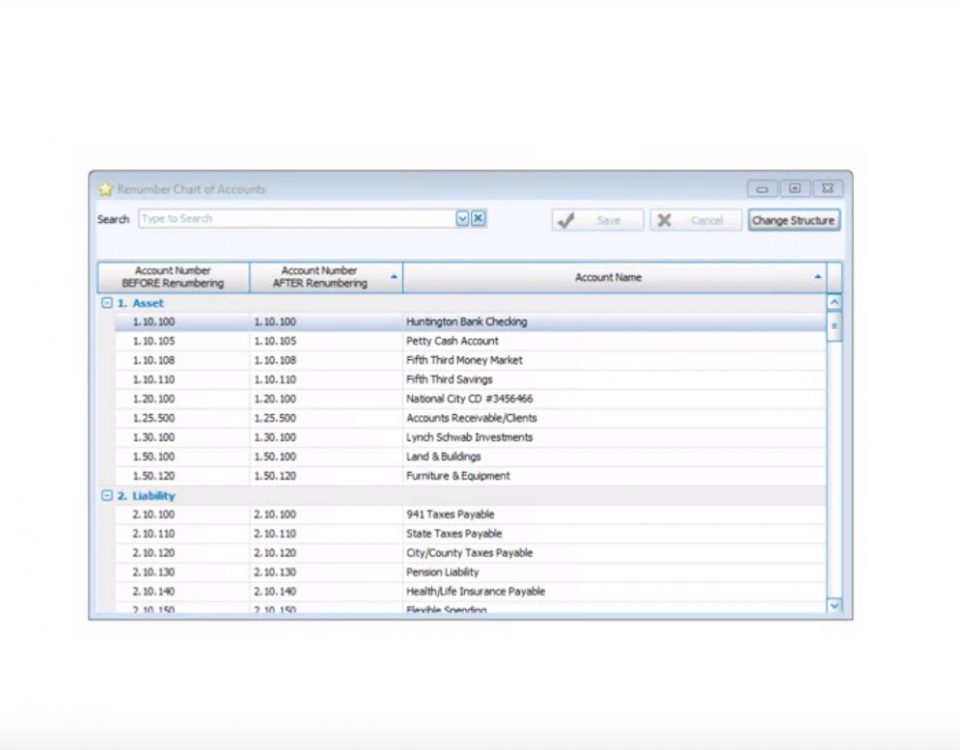Maximize the Renumber Chart of Accounts window
960x750 pixels.
795,188
